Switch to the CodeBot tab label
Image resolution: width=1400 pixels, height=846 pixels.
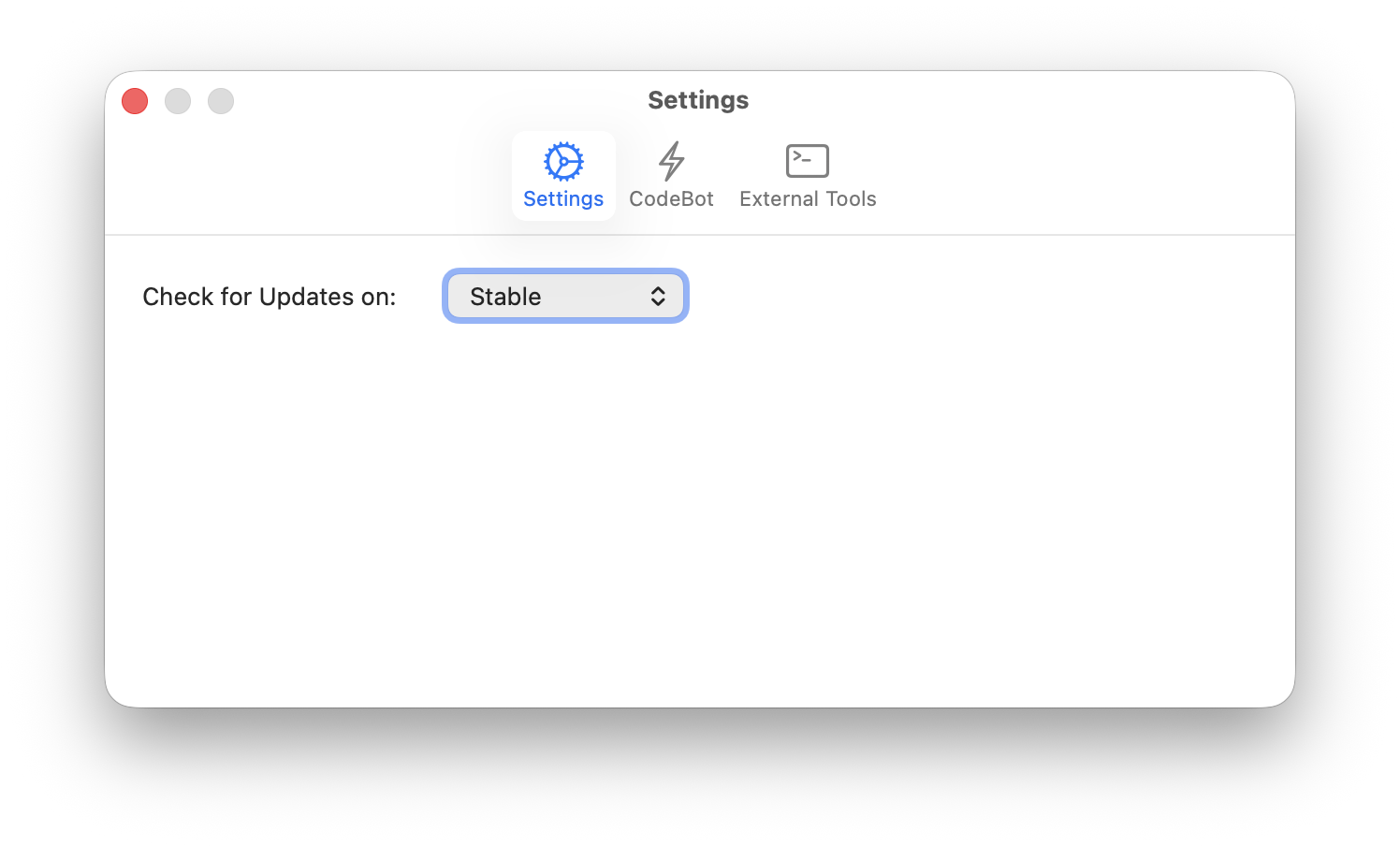pyautogui.click(x=671, y=198)
